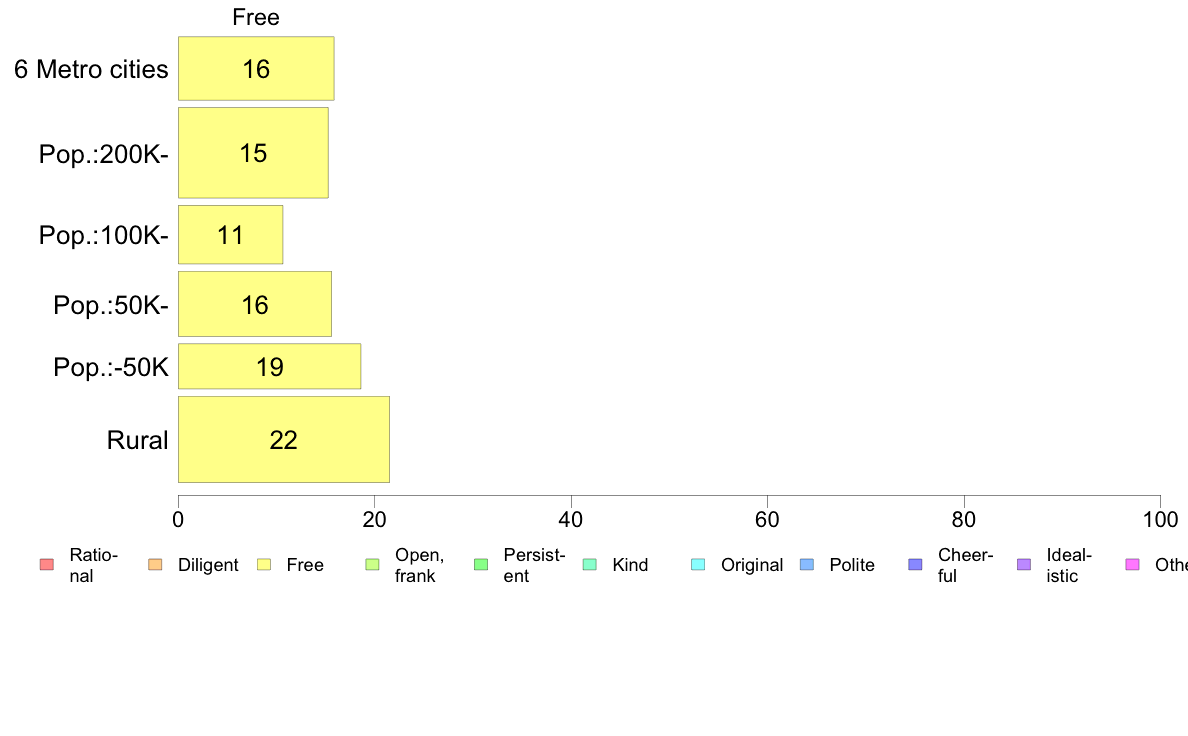Select the Open, frank legend color box
This screenshot has height=736, width=1188.
(x=372, y=565)
